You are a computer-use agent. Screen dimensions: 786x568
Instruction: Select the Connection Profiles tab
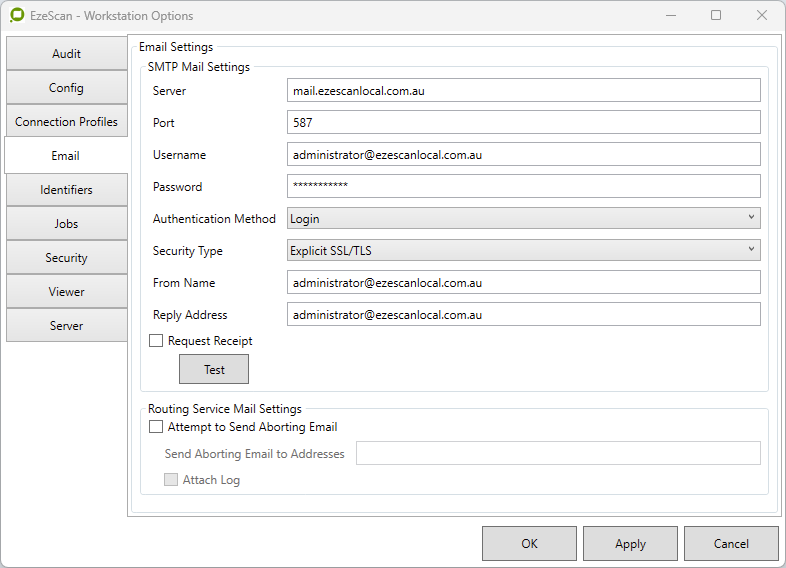66,122
